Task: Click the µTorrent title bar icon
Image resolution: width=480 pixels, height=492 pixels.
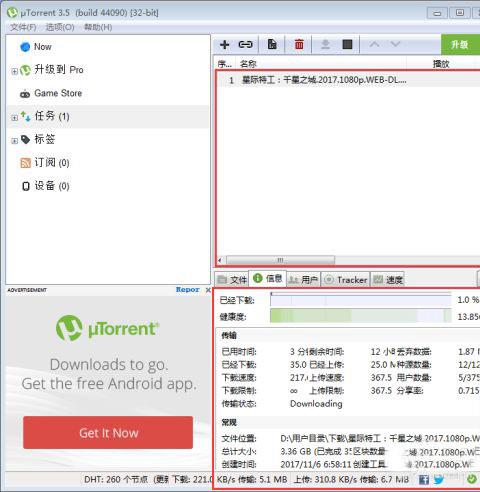Action: (x=12, y=13)
